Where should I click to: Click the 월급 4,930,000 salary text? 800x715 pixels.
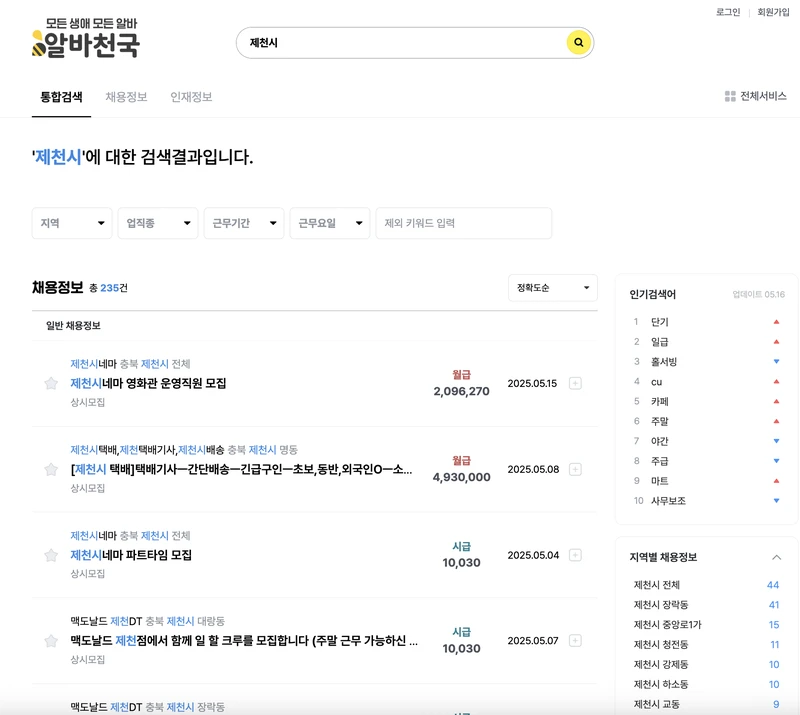461,469
